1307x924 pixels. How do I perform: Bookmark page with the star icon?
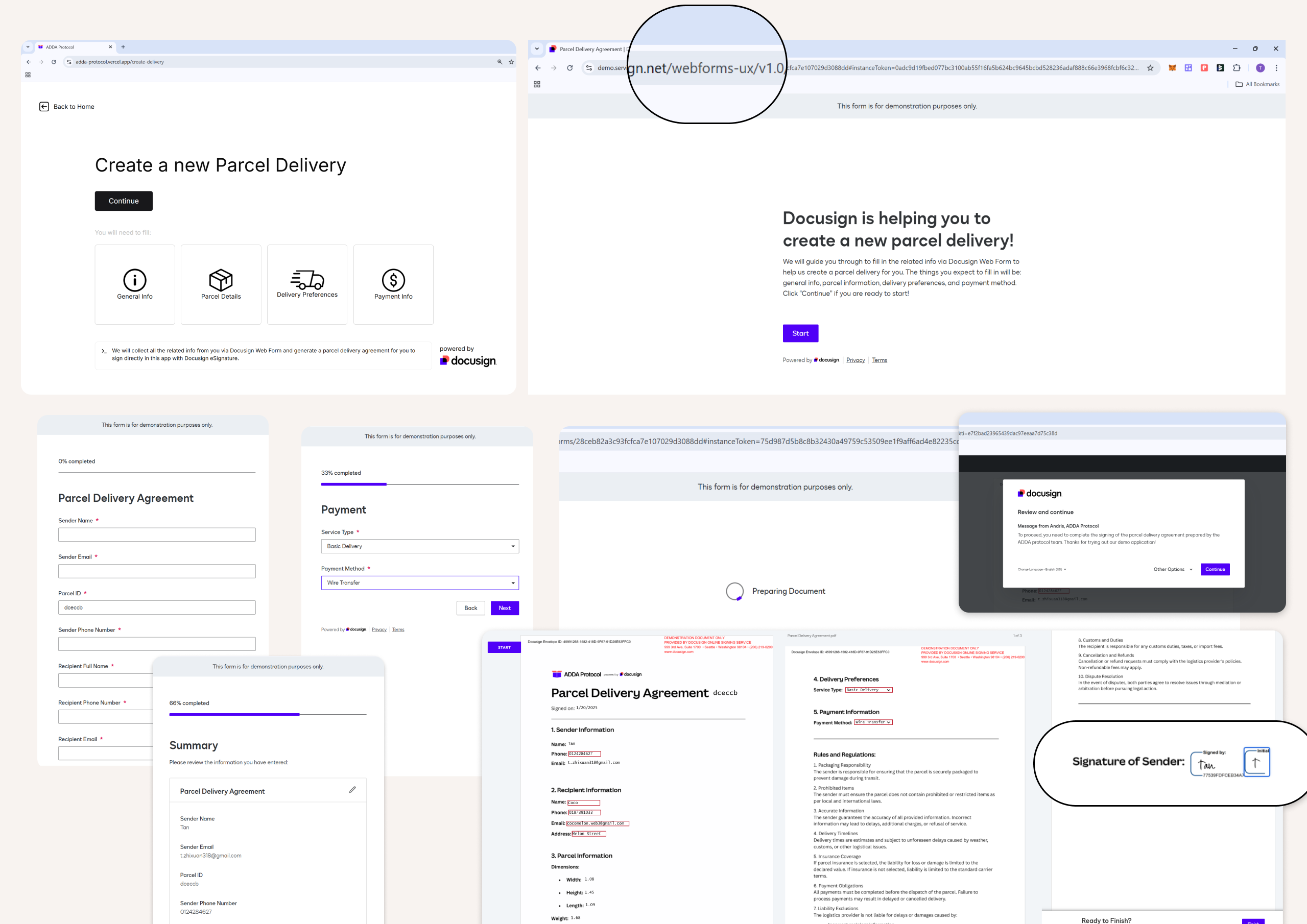pyautogui.click(x=1150, y=68)
